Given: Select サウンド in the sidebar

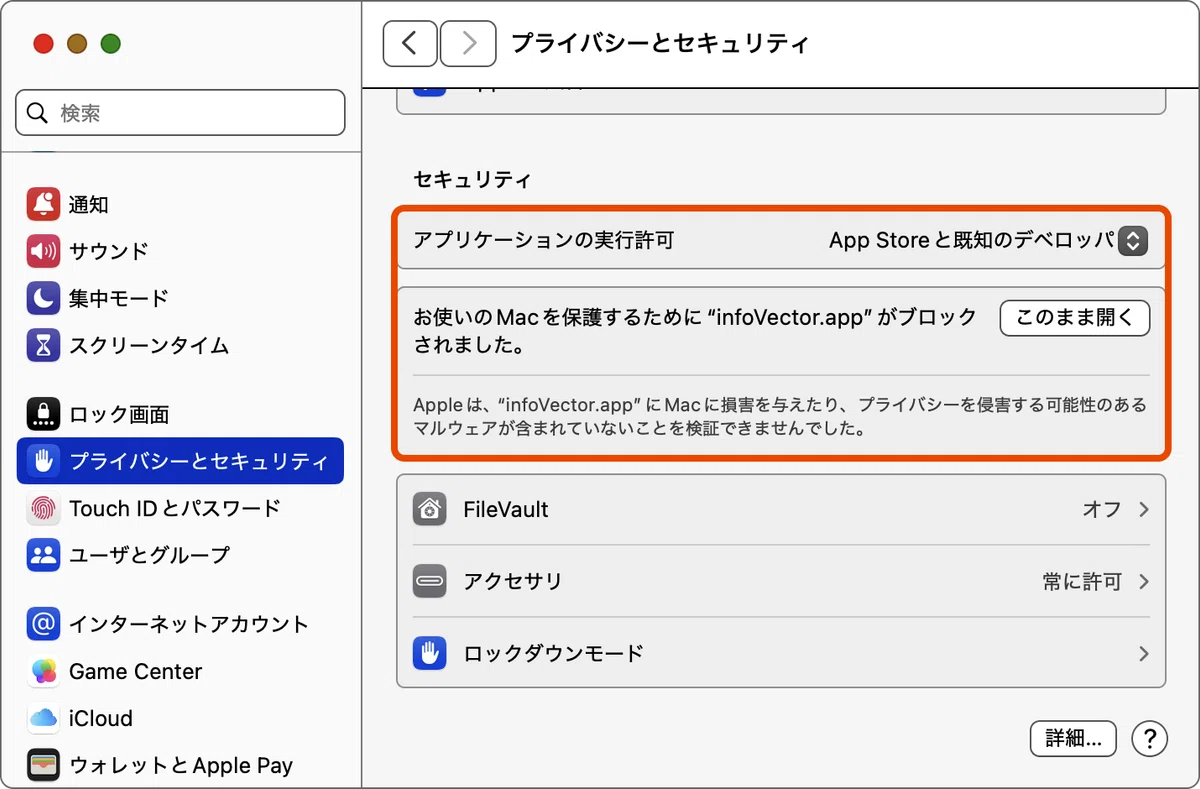Looking at the screenshot, I should [x=180, y=251].
